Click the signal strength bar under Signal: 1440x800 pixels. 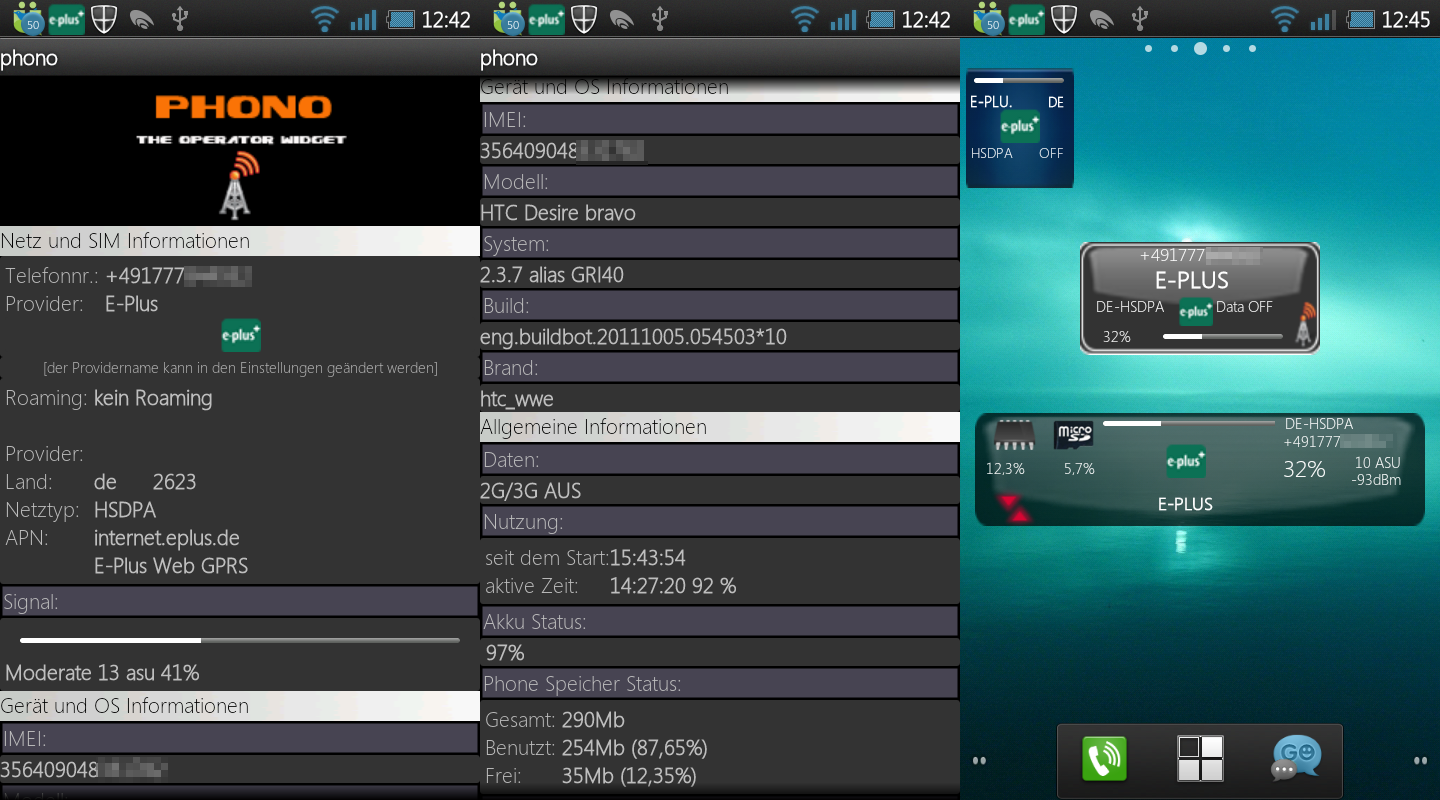pyautogui.click(x=240, y=640)
